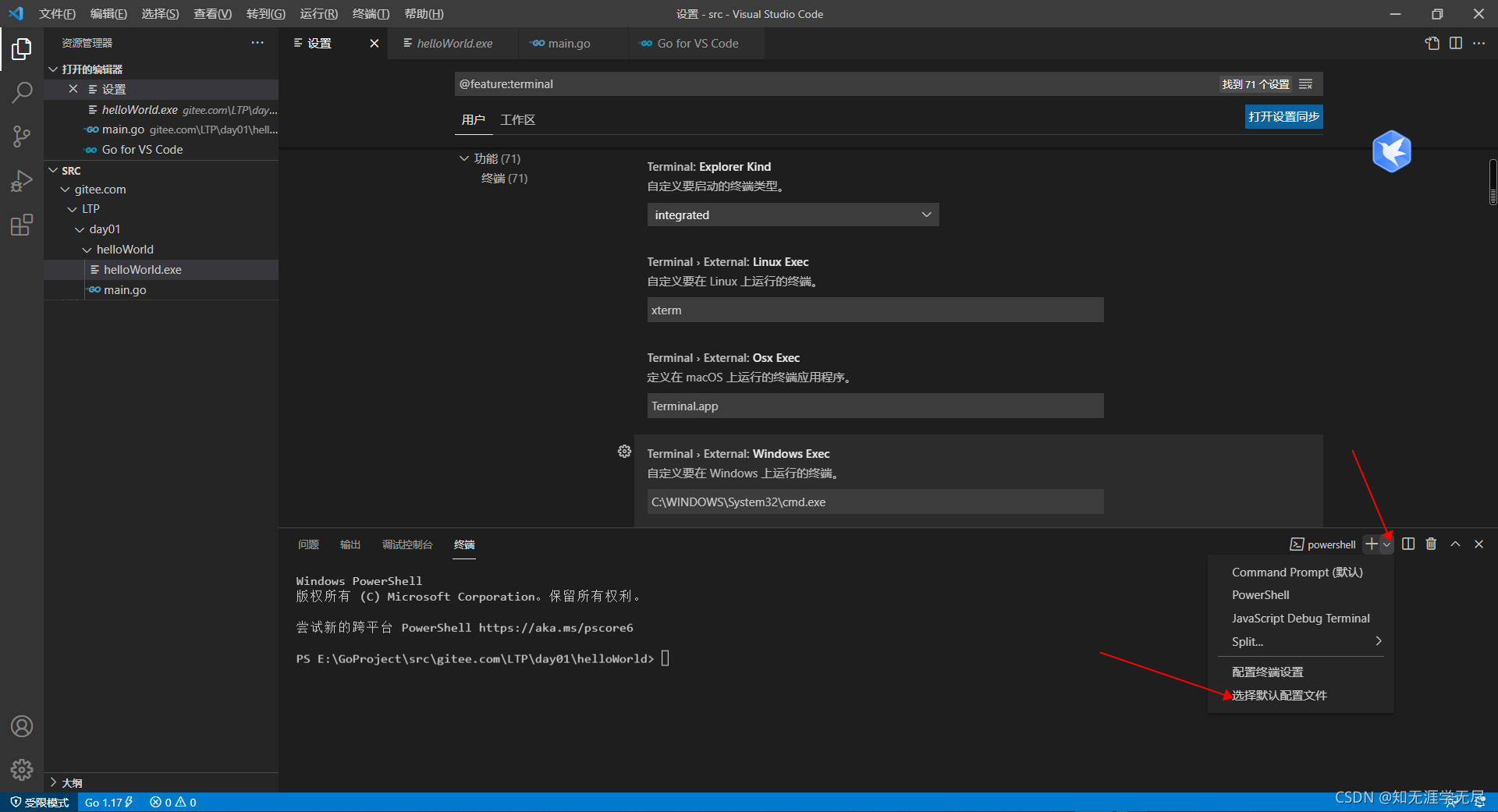The image size is (1498, 812).
Task: Click the settings editor vertical scrollbar
Action: coord(1493,182)
